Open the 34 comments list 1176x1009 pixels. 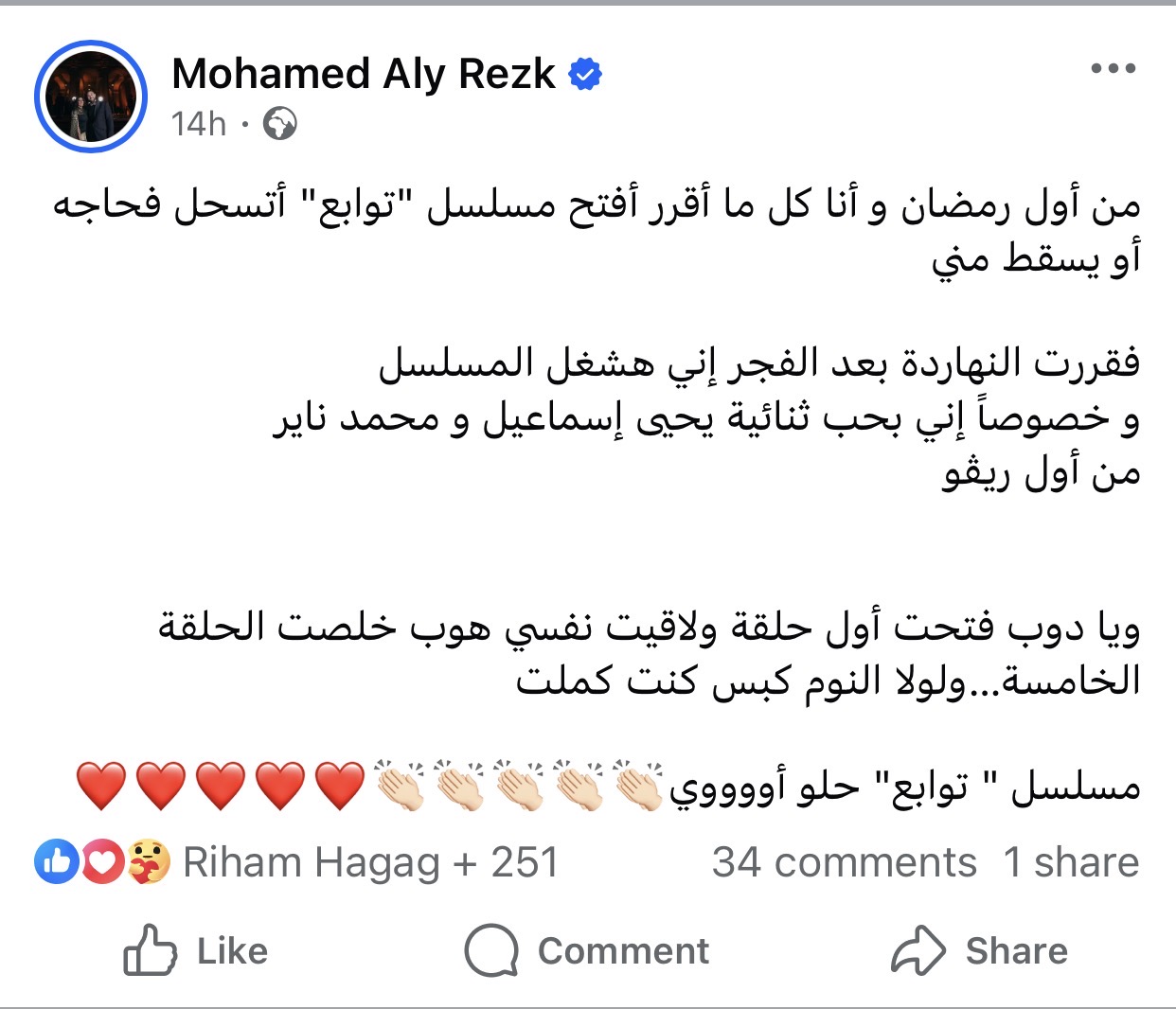coord(844,862)
